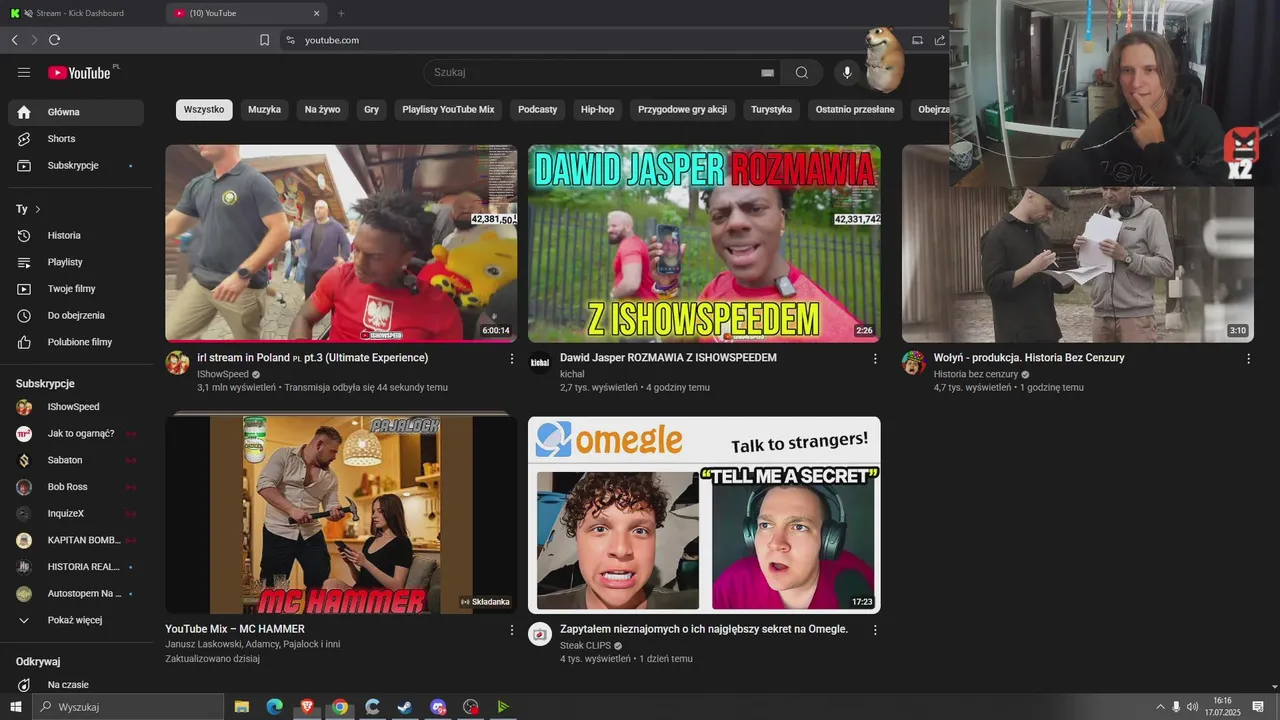This screenshot has width=1280, height=720.
Task: Click the search magnifier button
Action: point(802,72)
